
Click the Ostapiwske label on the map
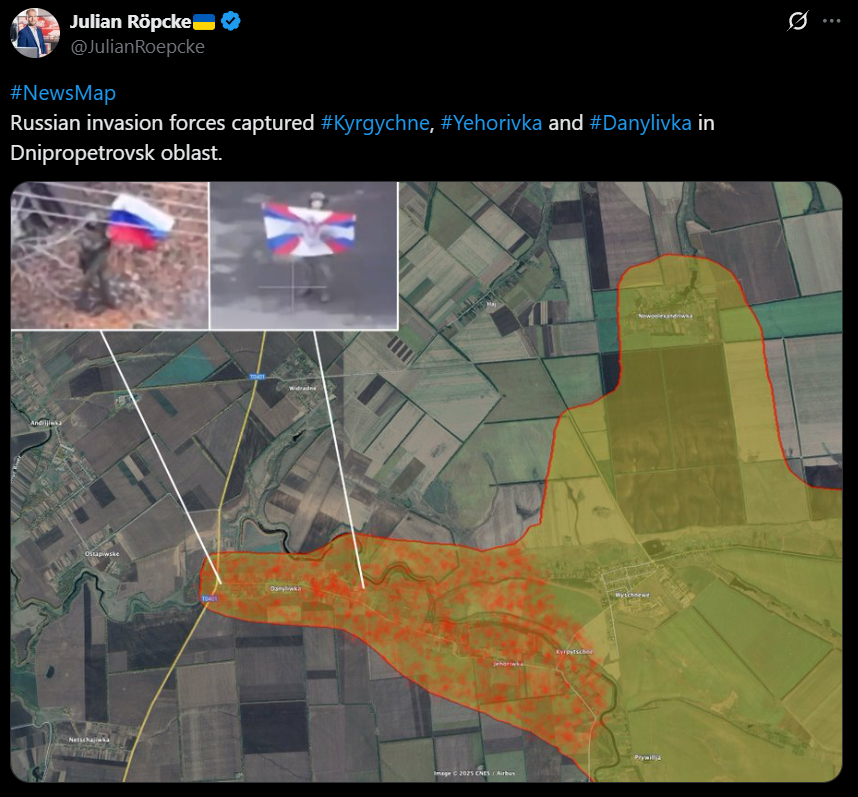click(102, 554)
